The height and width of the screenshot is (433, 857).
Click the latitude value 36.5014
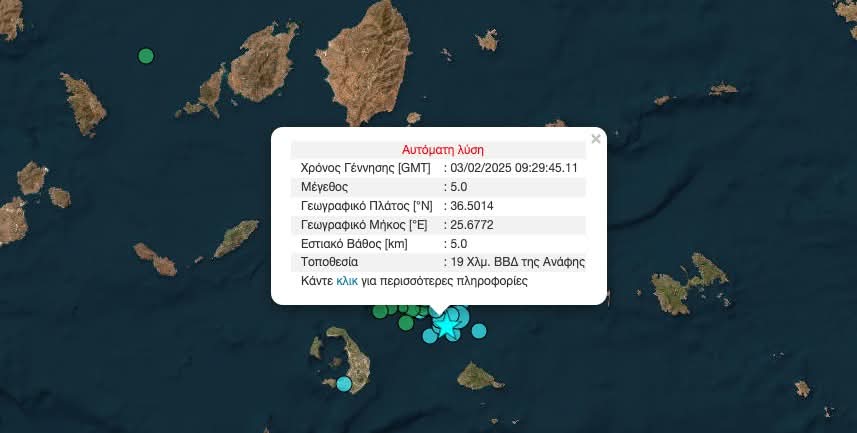click(472, 206)
